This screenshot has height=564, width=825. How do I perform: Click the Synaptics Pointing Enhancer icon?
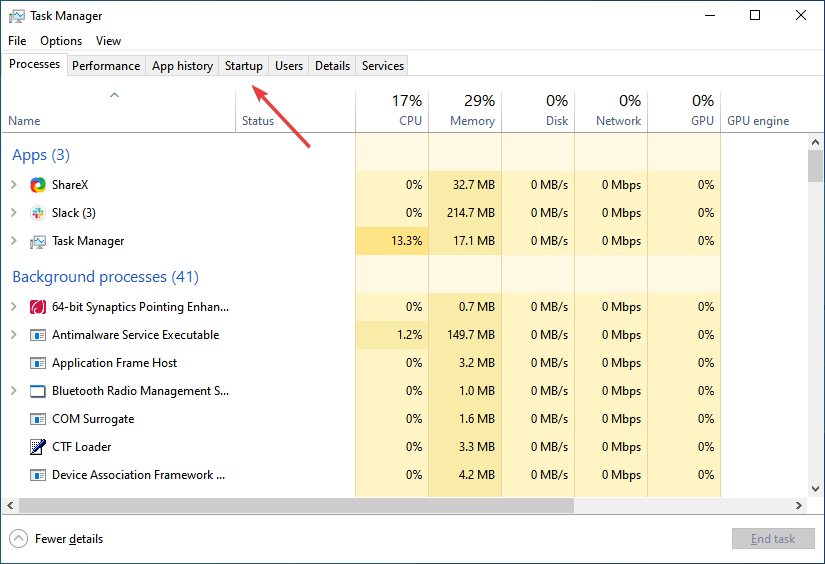tap(38, 307)
